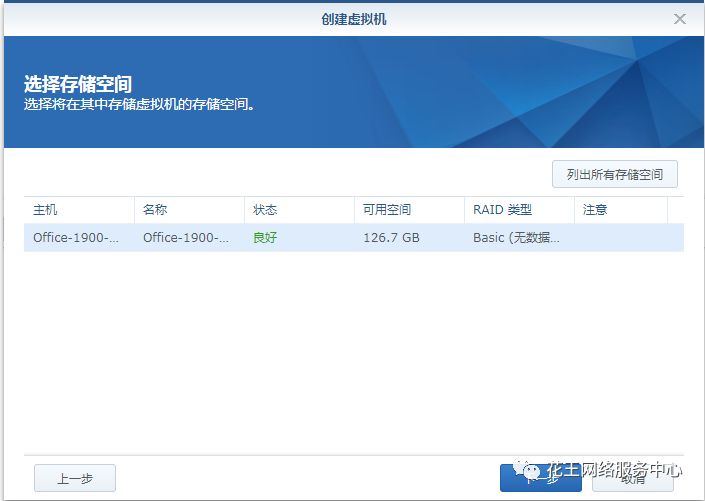Close the 创建虚拟机 dialog with X
Viewport: 705px width, 501px height.
click(x=680, y=19)
